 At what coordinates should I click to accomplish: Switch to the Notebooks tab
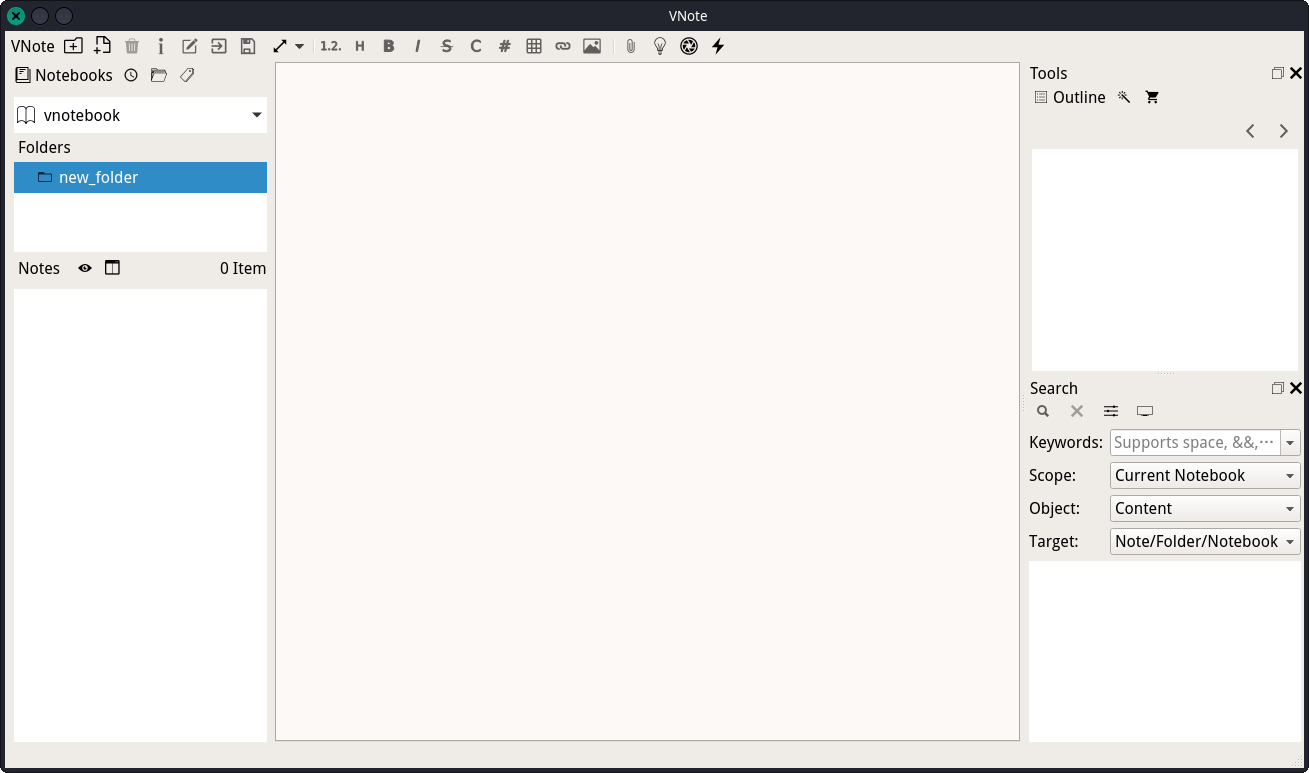pos(64,75)
